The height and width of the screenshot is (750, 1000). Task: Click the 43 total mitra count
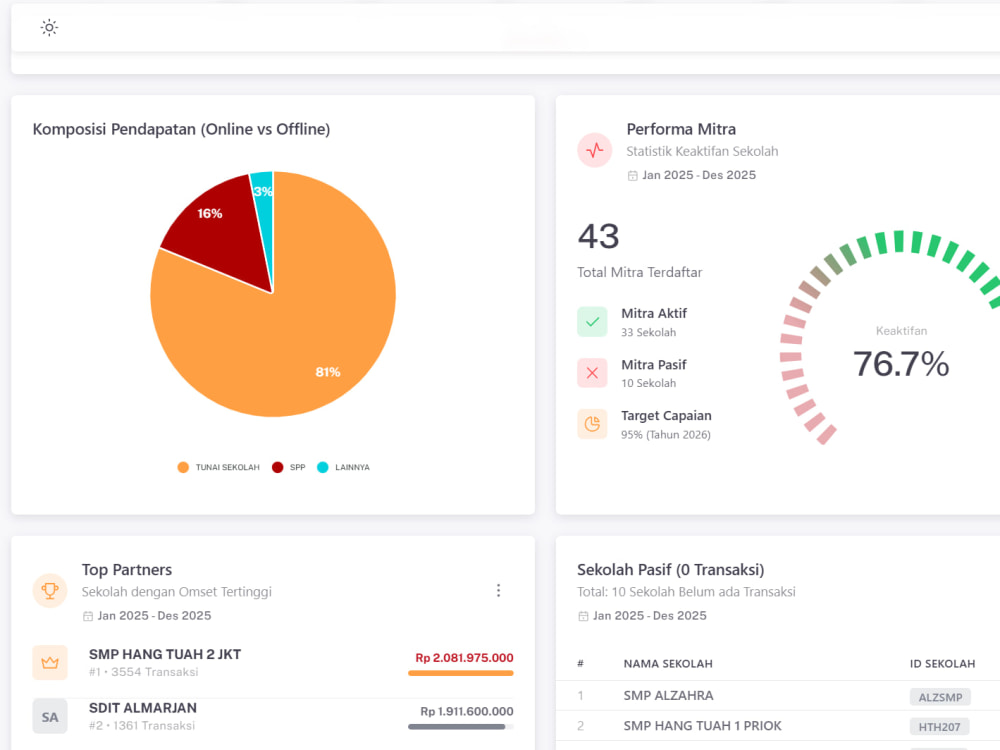598,237
